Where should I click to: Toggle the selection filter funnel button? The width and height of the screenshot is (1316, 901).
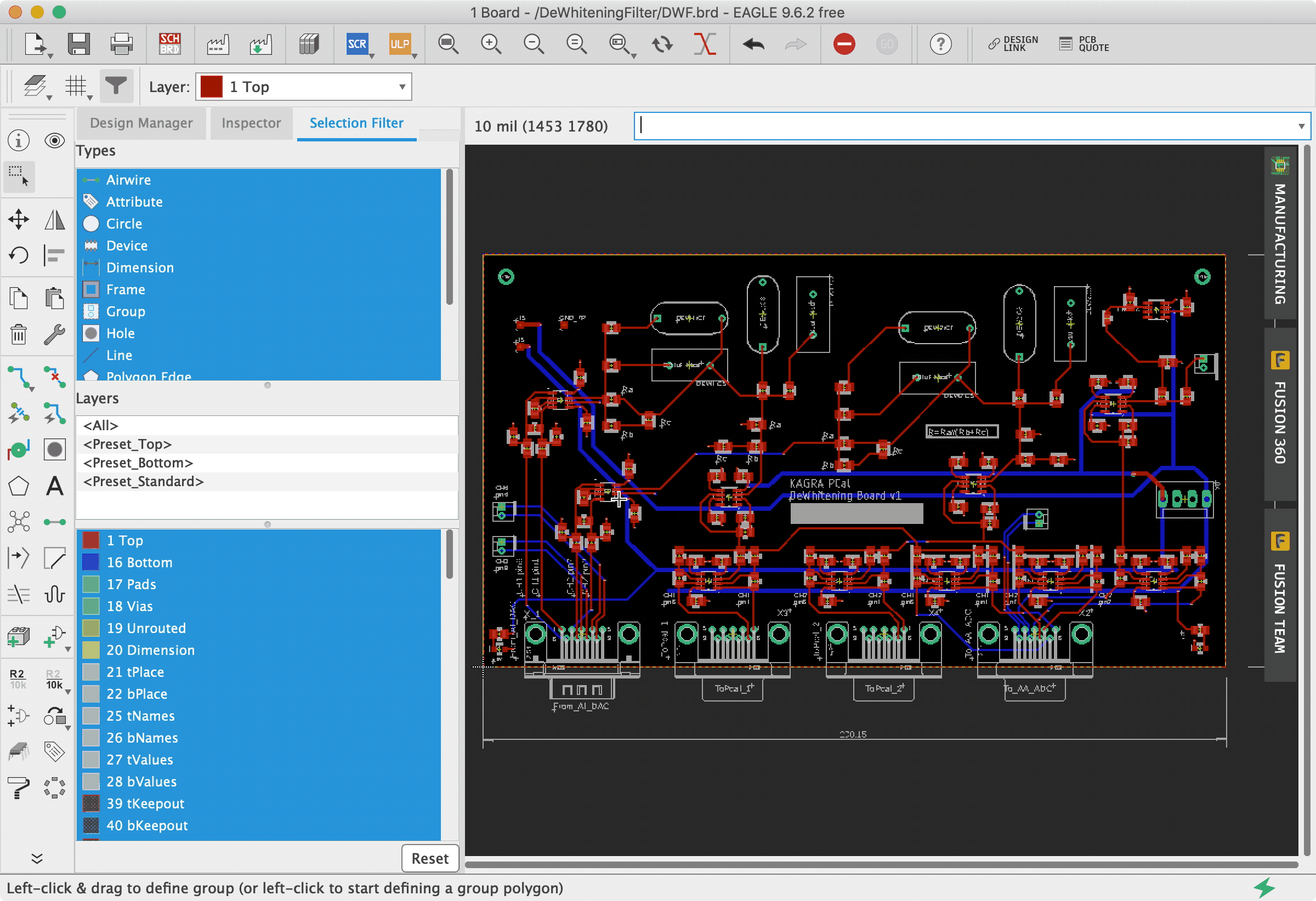tap(116, 86)
